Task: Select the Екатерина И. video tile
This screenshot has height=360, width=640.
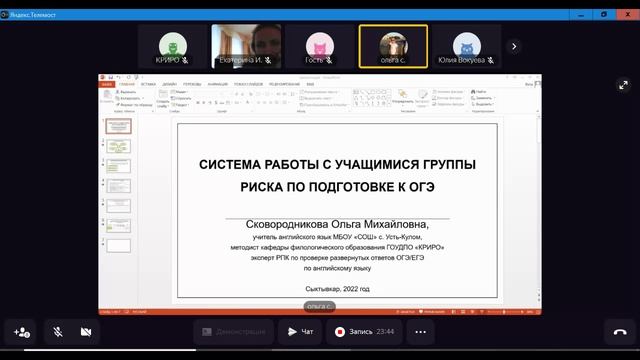Action: click(246, 46)
